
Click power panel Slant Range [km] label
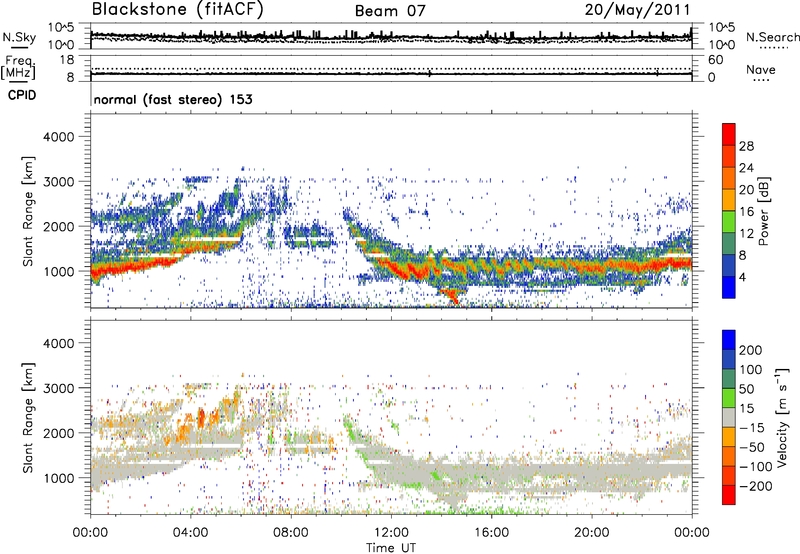click(x=28, y=211)
